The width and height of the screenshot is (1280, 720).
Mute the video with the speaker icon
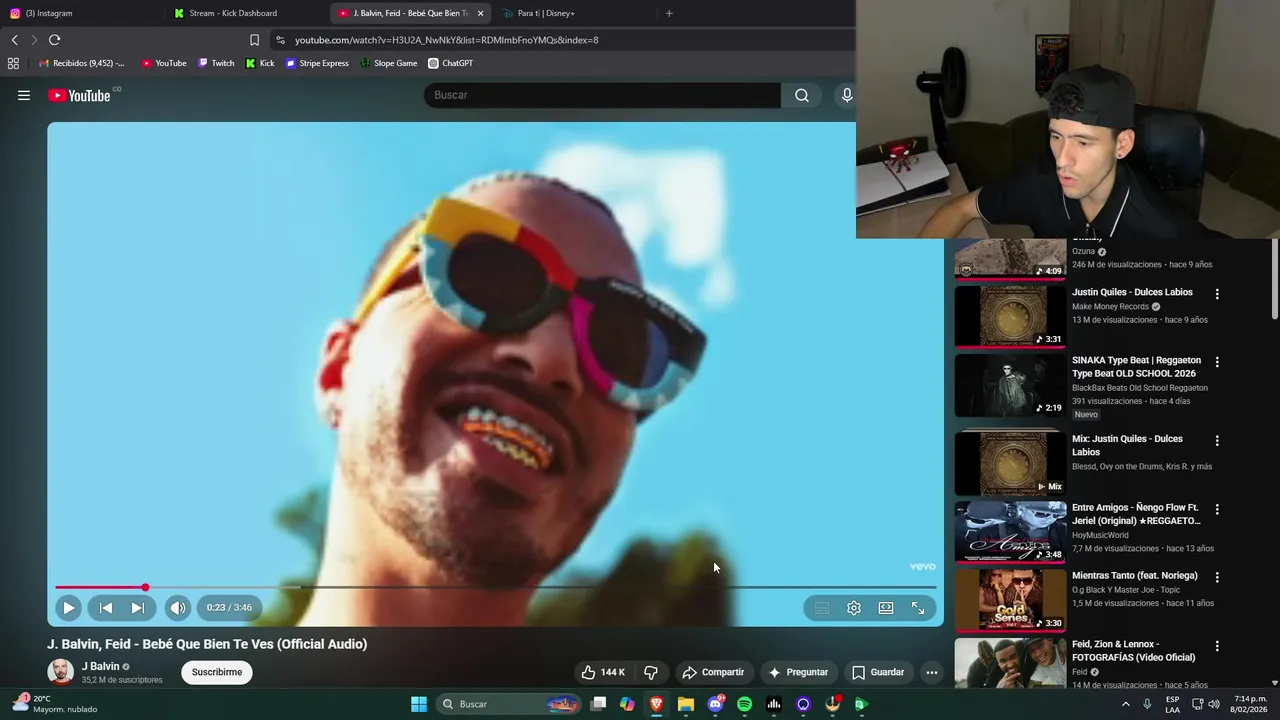point(177,607)
